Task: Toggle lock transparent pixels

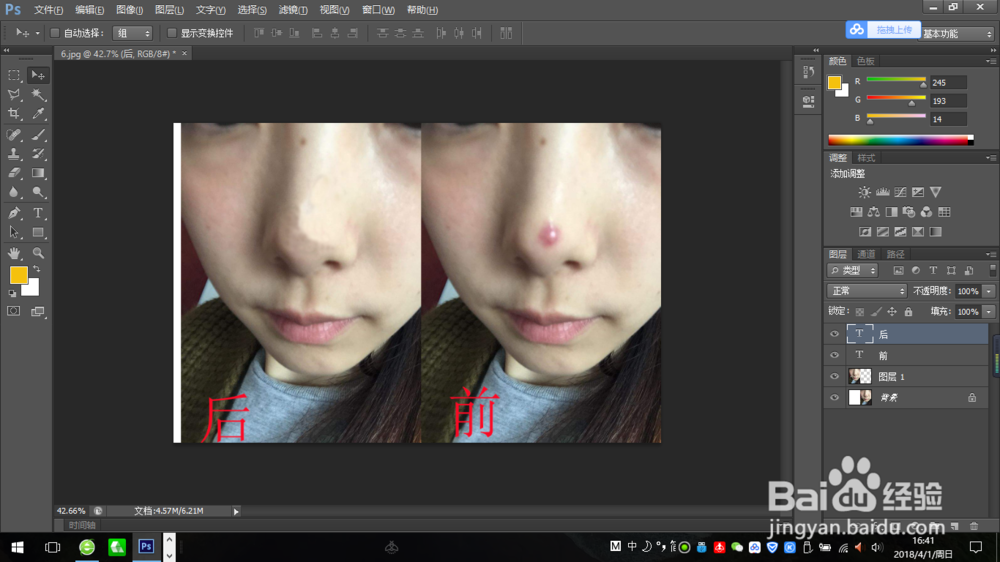Action: point(860,312)
